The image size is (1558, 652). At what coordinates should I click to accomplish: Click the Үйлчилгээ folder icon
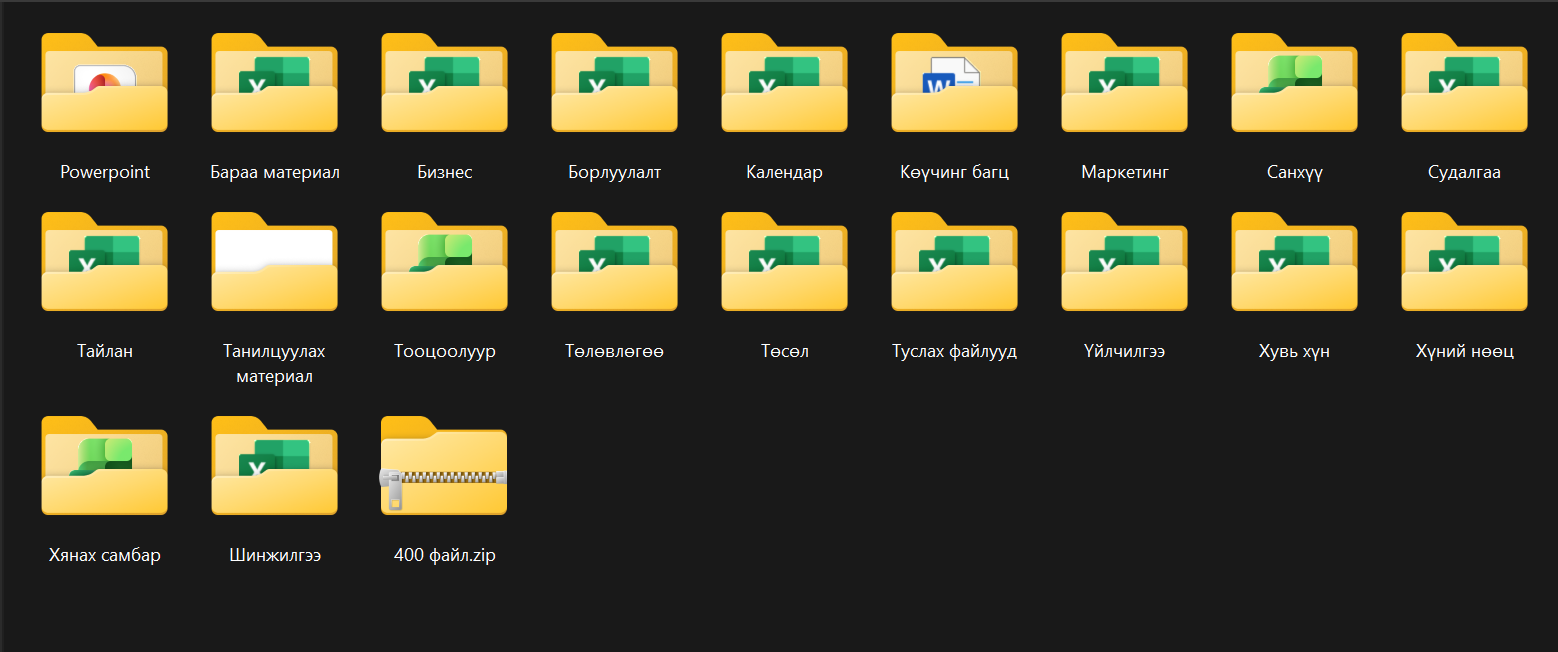click(1124, 263)
